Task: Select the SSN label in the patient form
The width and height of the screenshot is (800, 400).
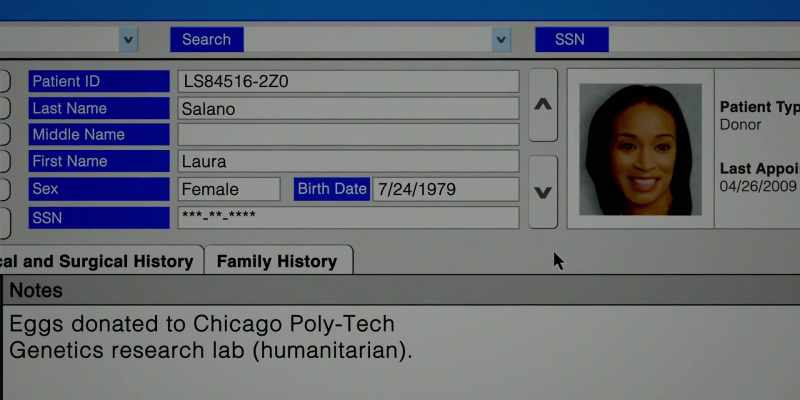Action: [99, 218]
